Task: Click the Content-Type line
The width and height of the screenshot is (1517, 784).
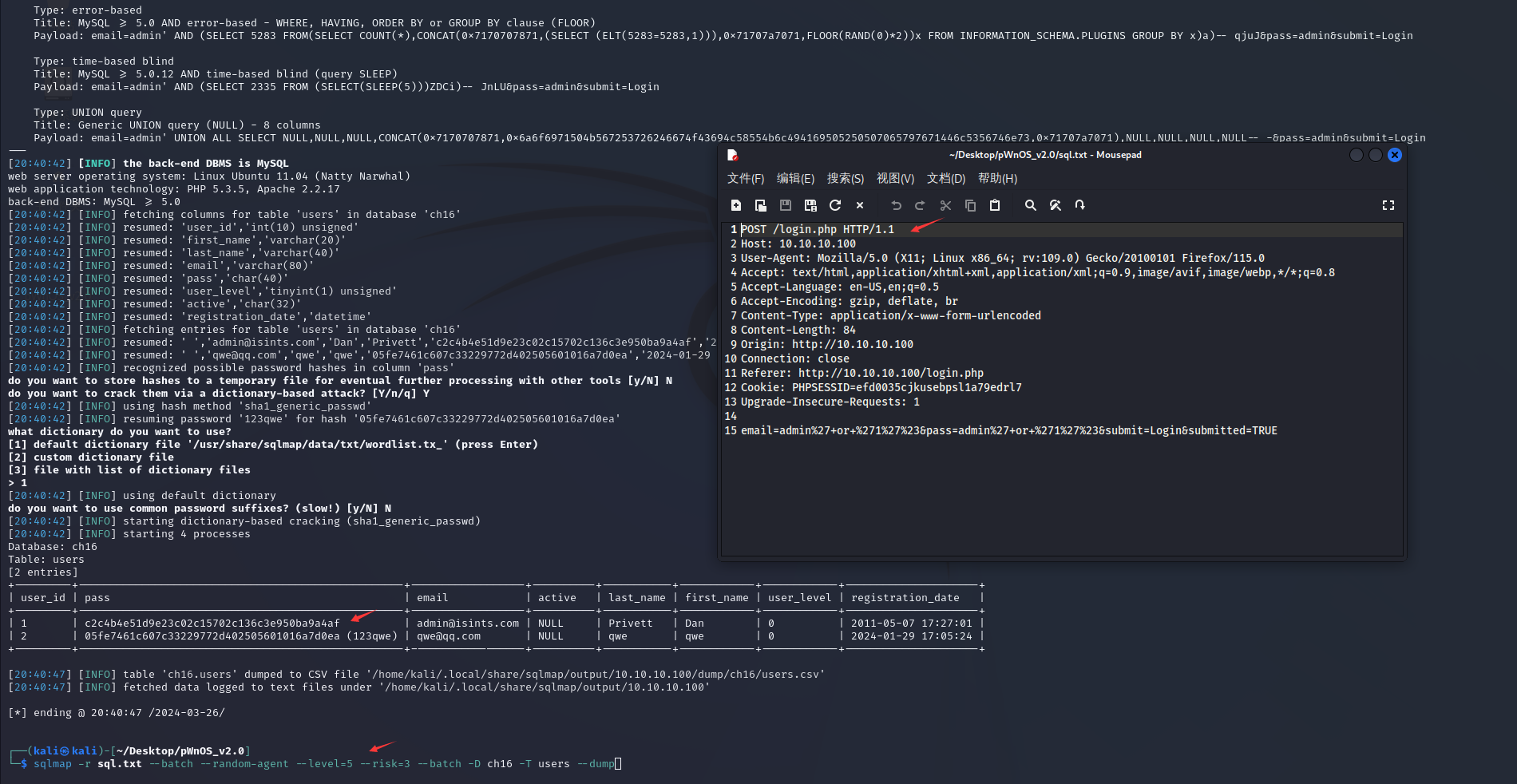Action: (x=891, y=315)
